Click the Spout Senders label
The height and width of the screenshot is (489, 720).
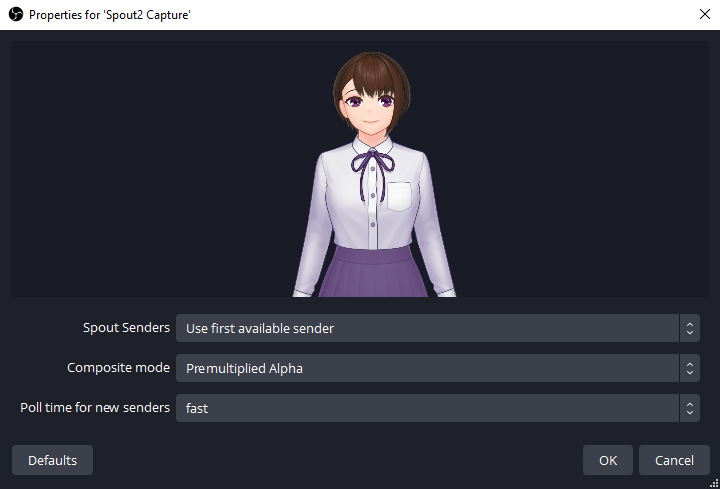point(126,327)
